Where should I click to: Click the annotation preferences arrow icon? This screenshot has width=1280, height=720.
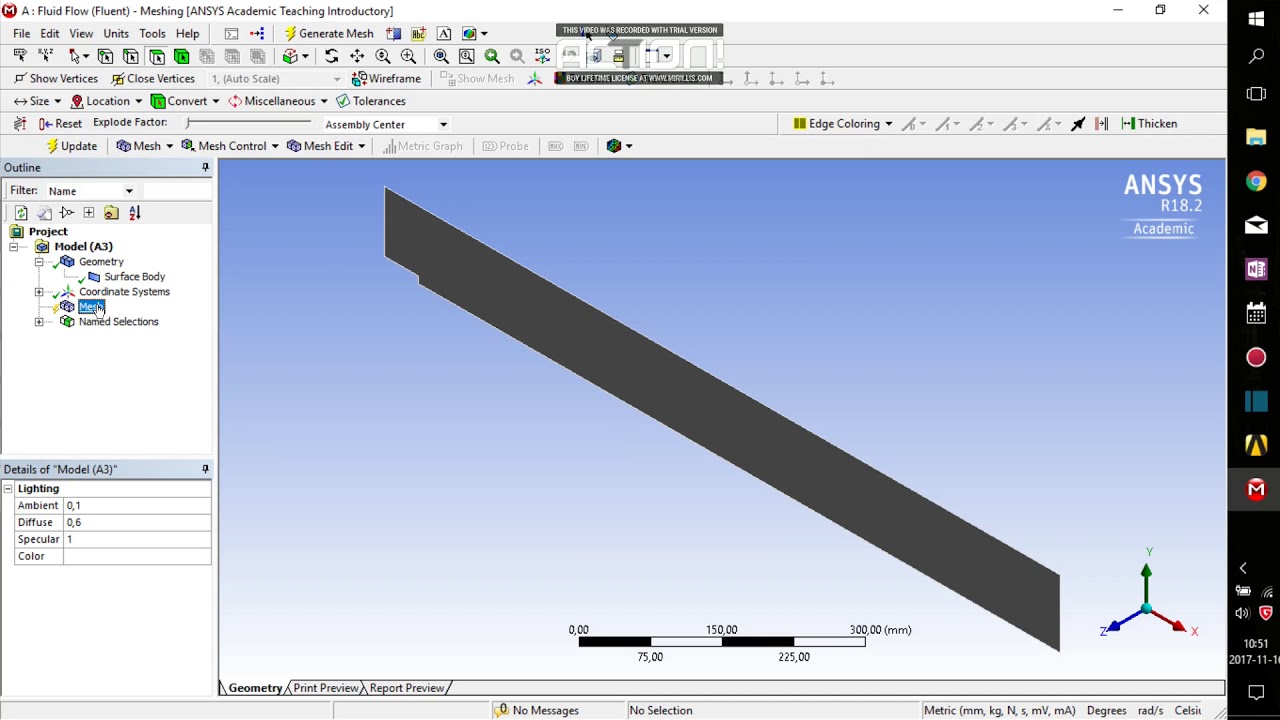click(x=1078, y=124)
